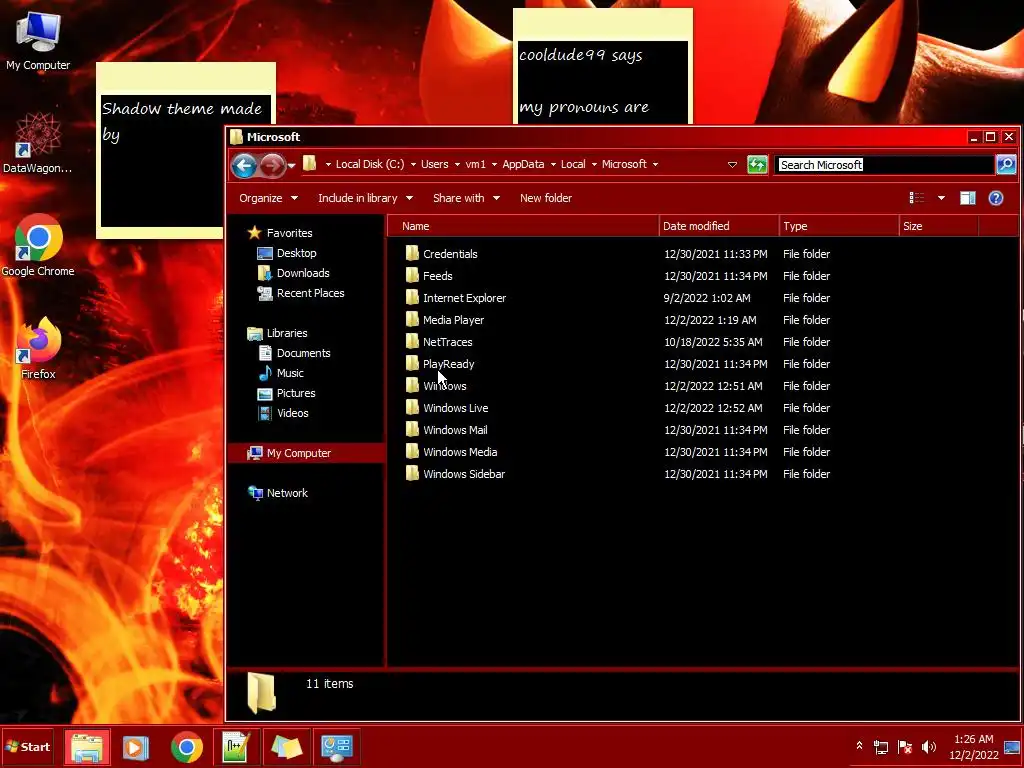Click the NetTraces folder icon
Image resolution: width=1024 pixels, height=768 pixels.
tap(412, 342)
